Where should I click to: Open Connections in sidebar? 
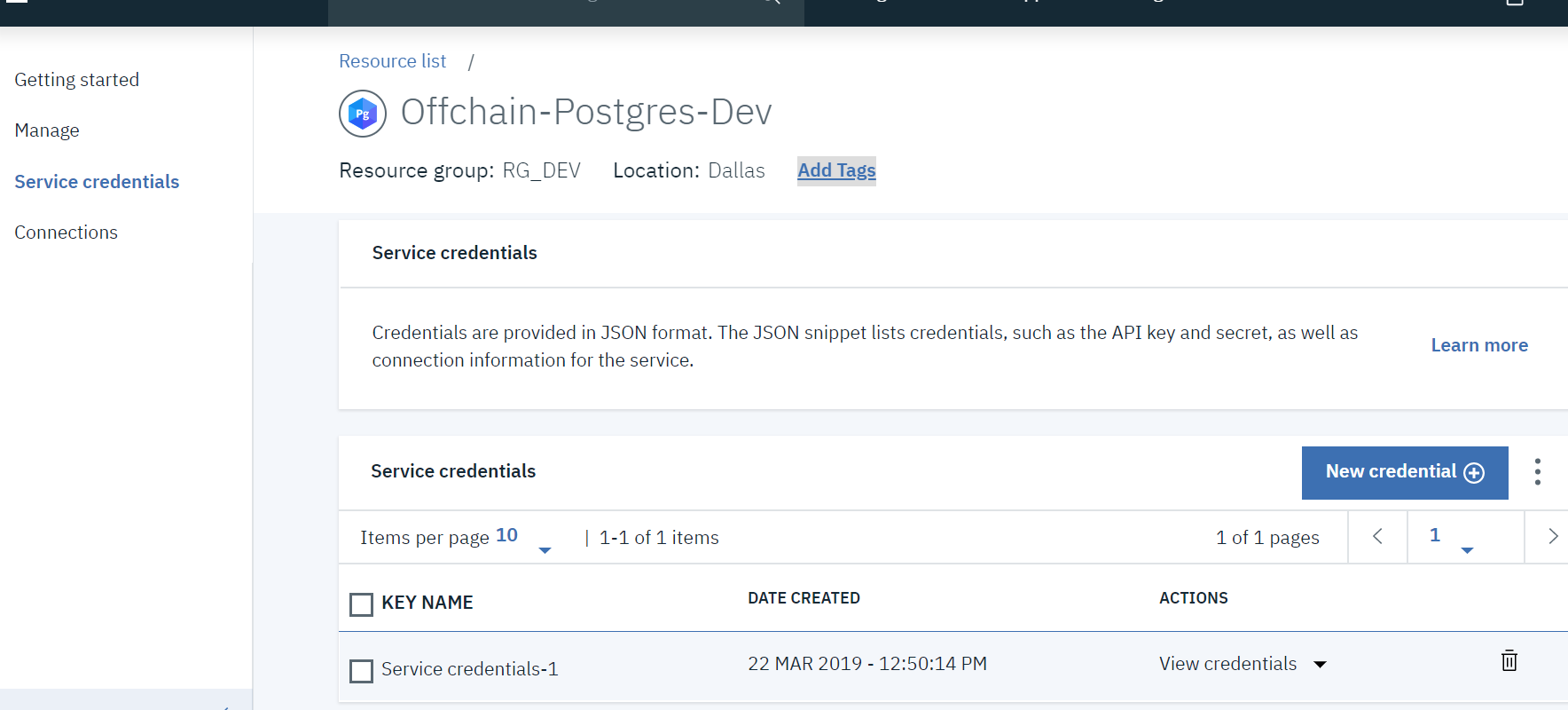[x=66, y=233]
